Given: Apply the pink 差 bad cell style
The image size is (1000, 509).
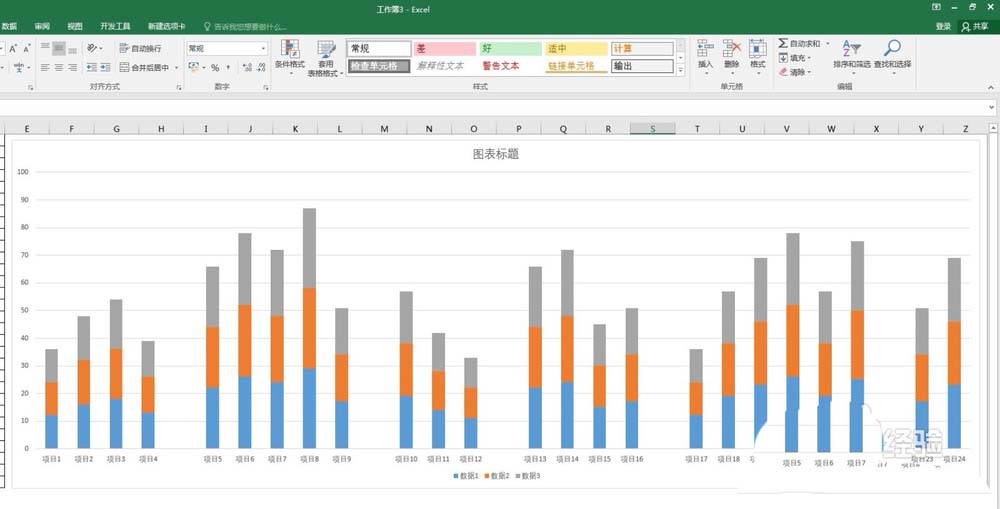Looking at the screenshot, I should pos(445,48).
